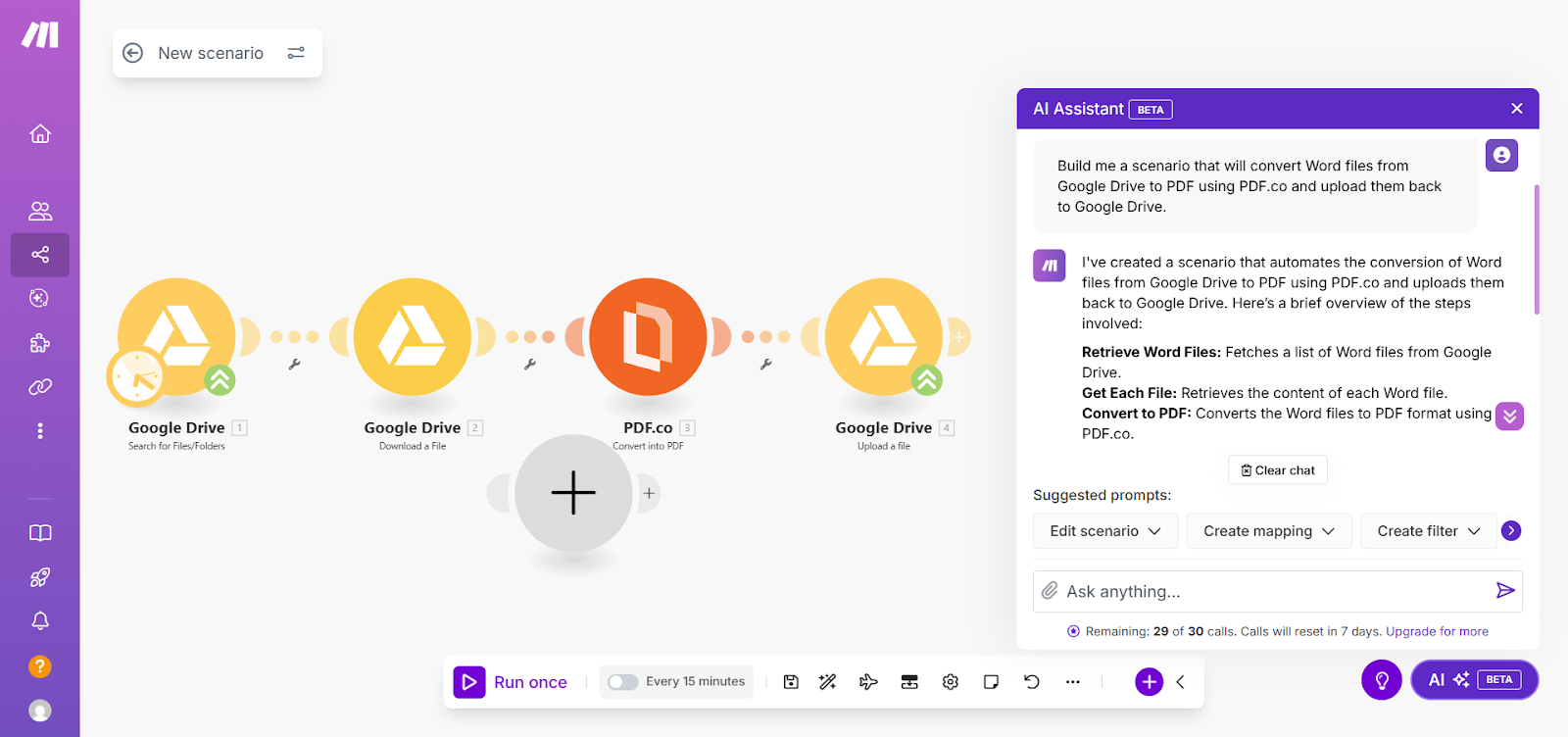
Task: Open the AI sparkle sidebar icon
Action: pos(40,298)
